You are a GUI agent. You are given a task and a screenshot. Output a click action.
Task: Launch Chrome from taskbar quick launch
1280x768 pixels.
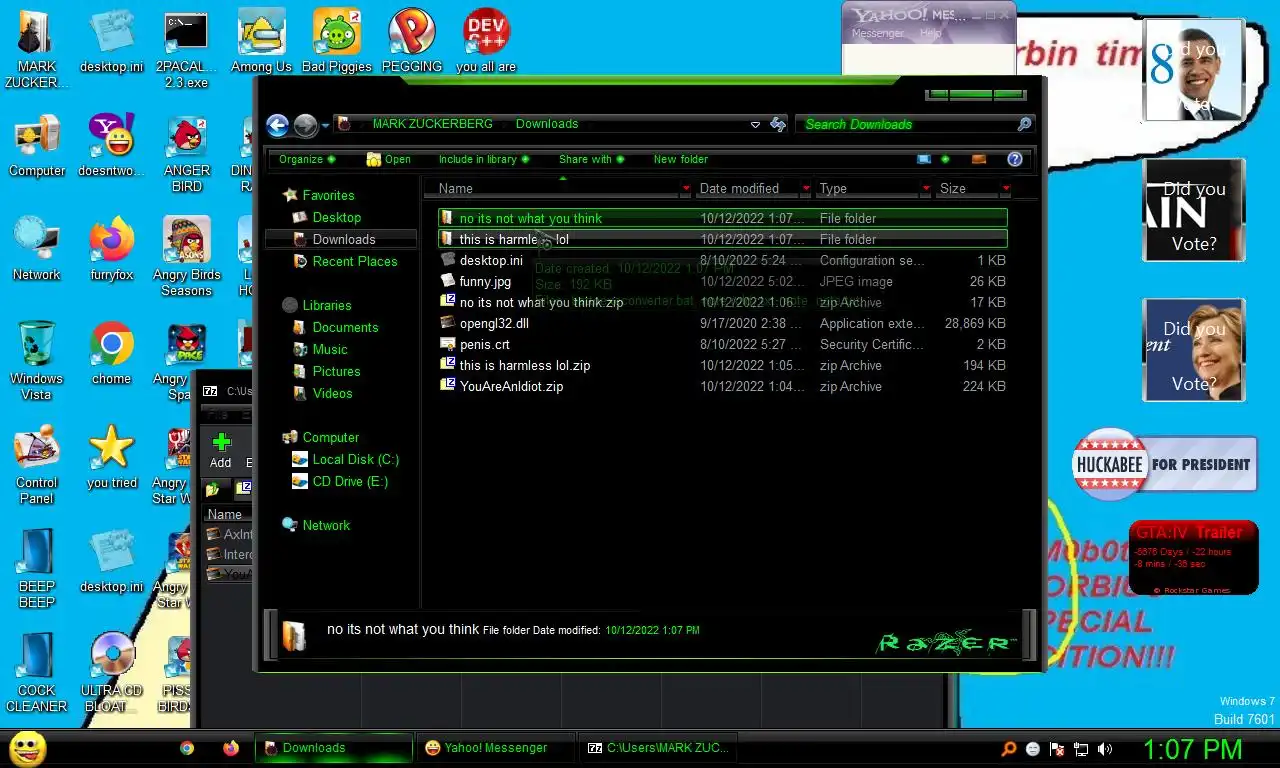click(x=187, y=748)
